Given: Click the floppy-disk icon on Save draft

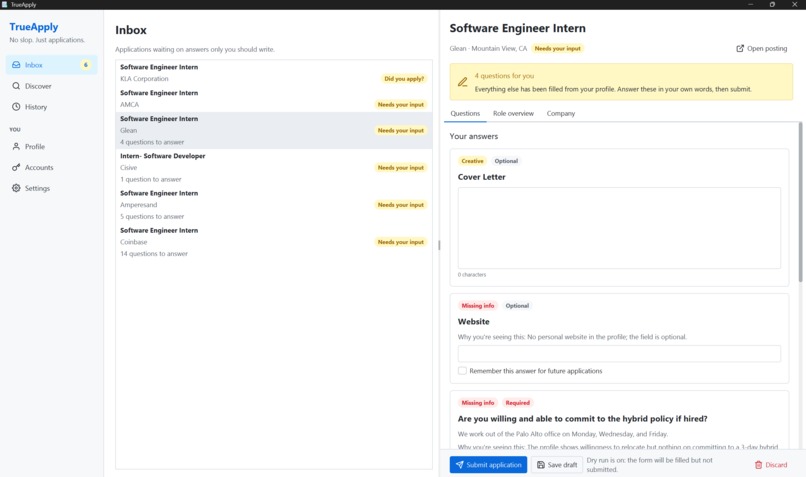Looking at the screenshot, I should (541, 465).
